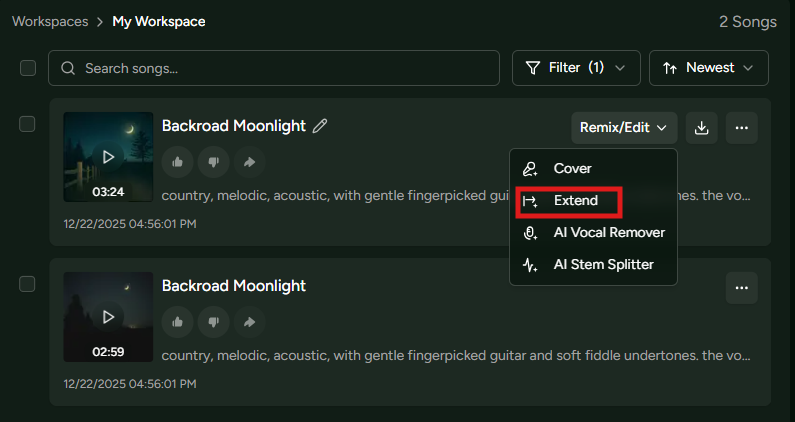Play the 03:24 song thumbnail

tap(108, 157)
